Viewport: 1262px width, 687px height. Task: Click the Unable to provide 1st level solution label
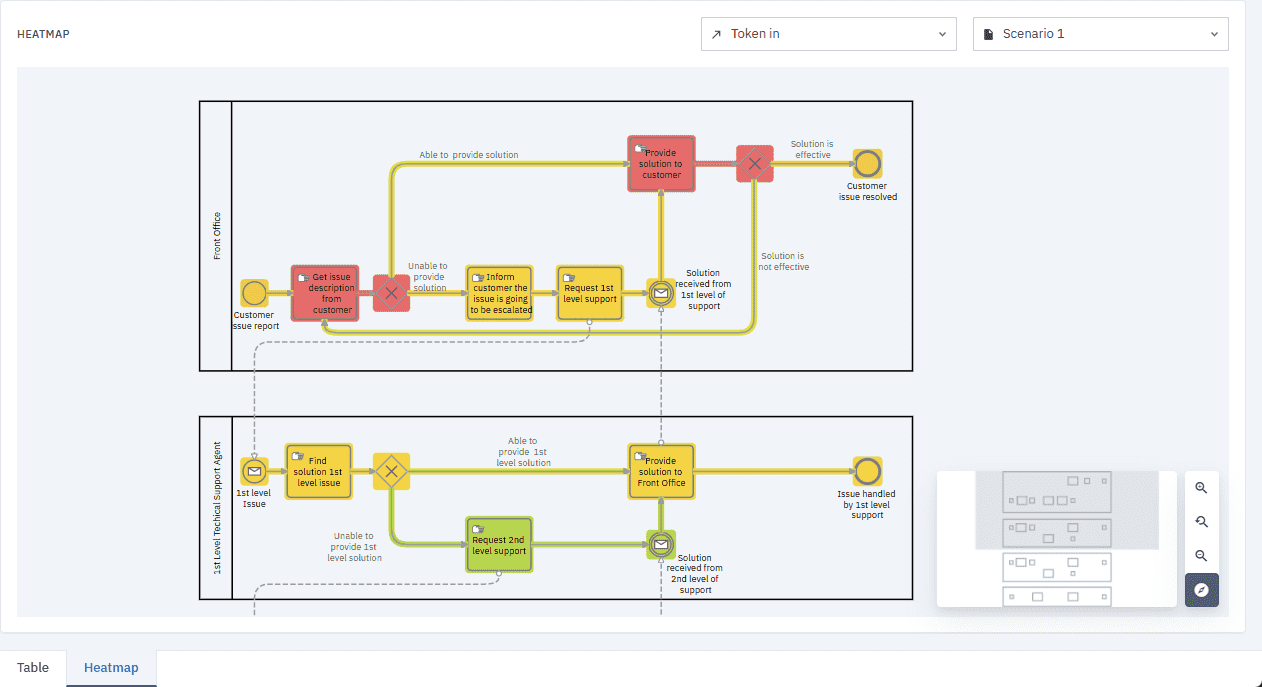(x=354, y=547)
